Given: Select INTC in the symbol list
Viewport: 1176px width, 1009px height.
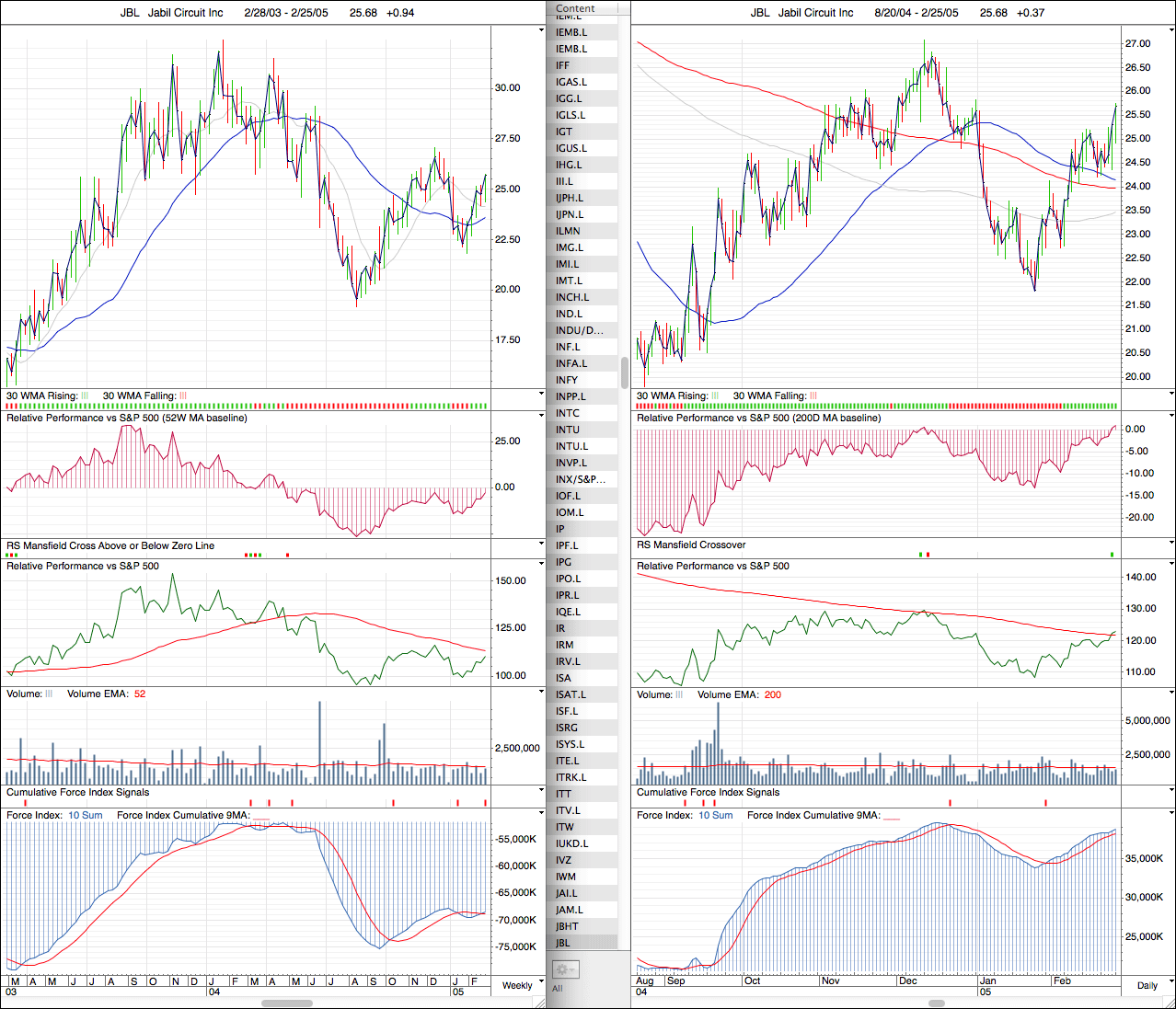Looking at the screenshot, I should pos(568,413).
